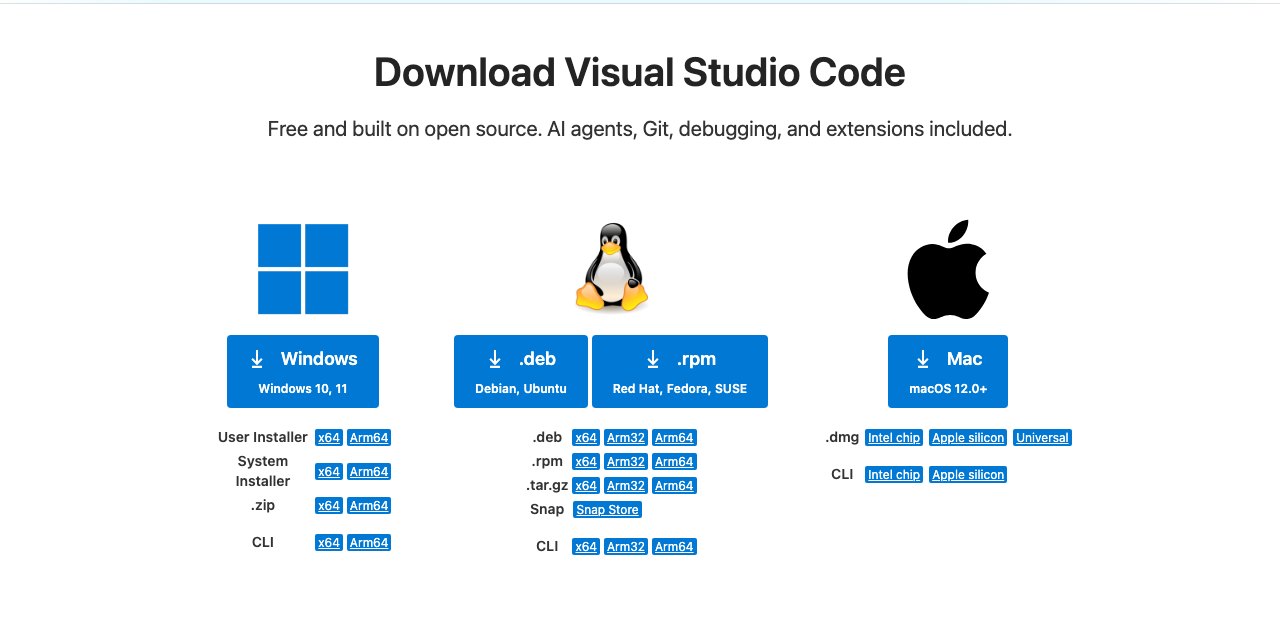This screenshot has width=1280, height=620.
Task: Click the Apple logo icon
Action: [x=948, y=268]
